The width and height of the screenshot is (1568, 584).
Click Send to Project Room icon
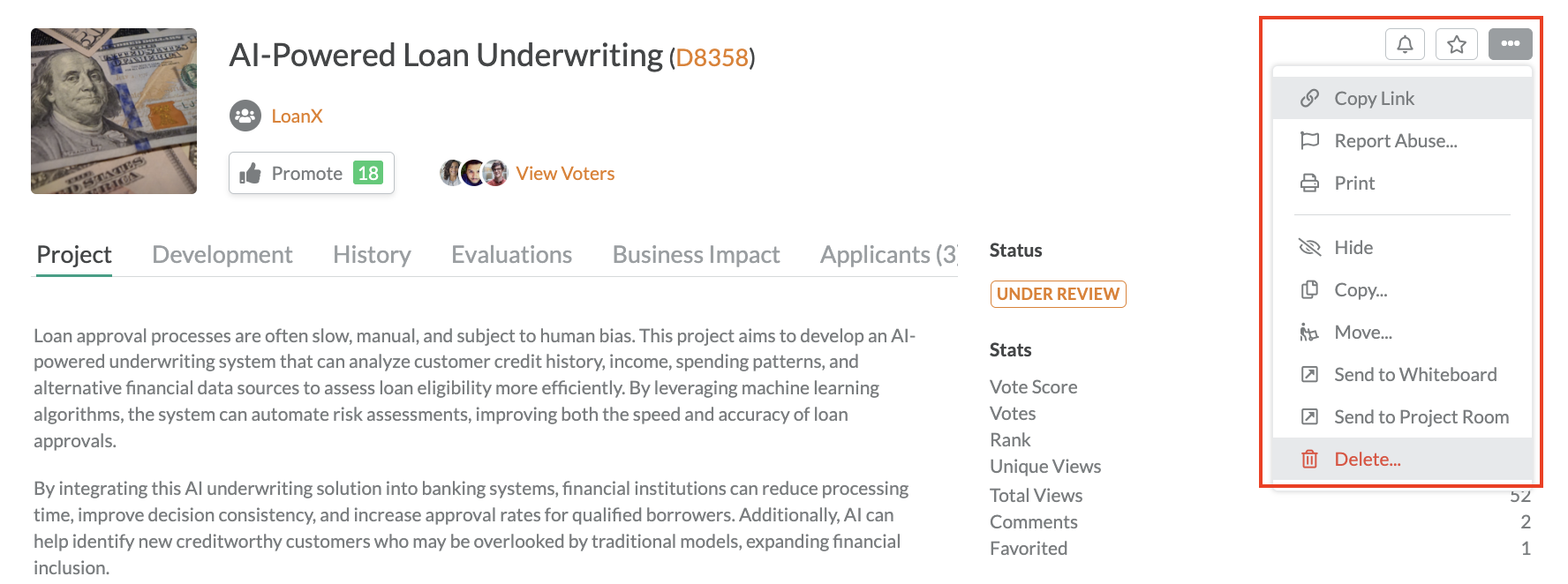tap(1309, 417)
